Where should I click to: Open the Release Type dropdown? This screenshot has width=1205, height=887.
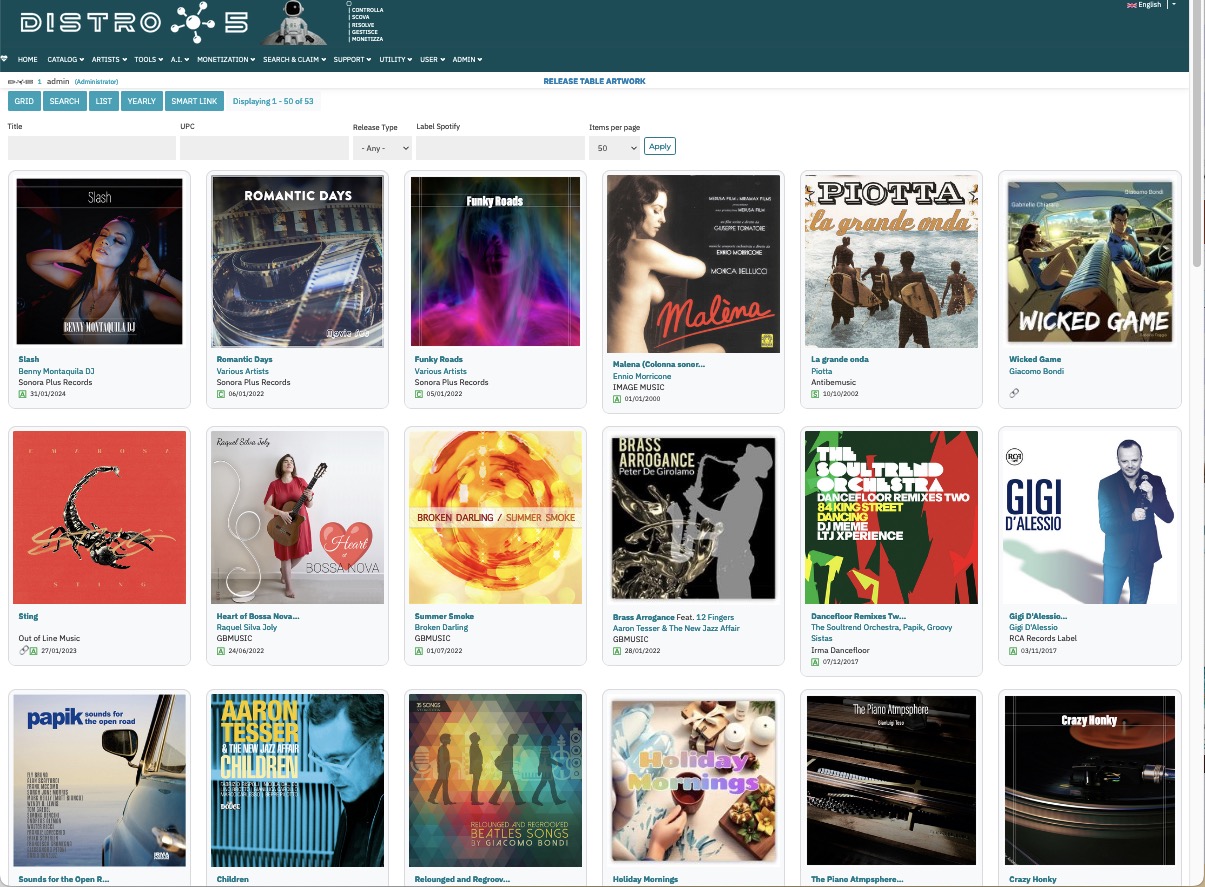click(382, 148)
